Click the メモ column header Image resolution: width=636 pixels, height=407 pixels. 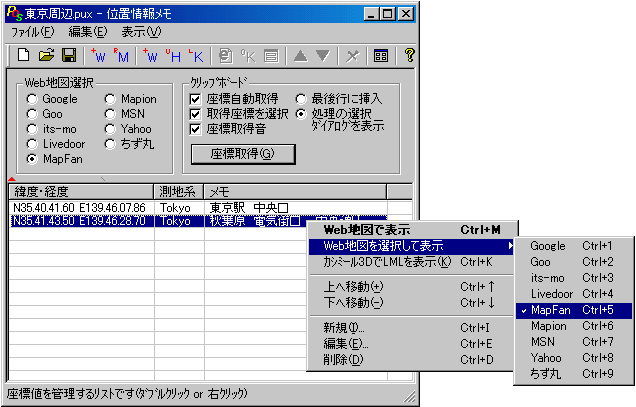tap(295, 191)
